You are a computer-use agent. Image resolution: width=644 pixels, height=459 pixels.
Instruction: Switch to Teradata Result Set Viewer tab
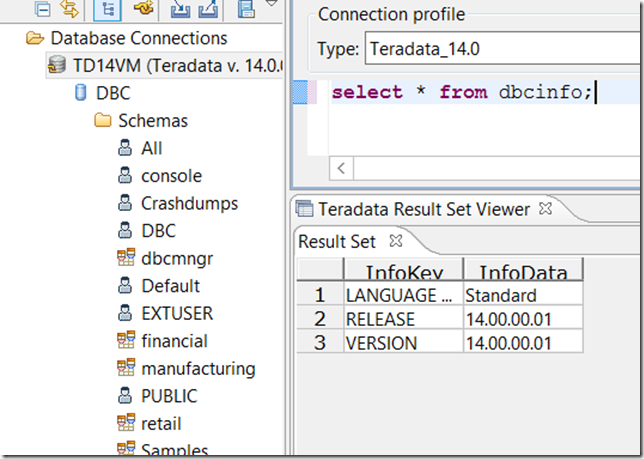pos(423,209)
